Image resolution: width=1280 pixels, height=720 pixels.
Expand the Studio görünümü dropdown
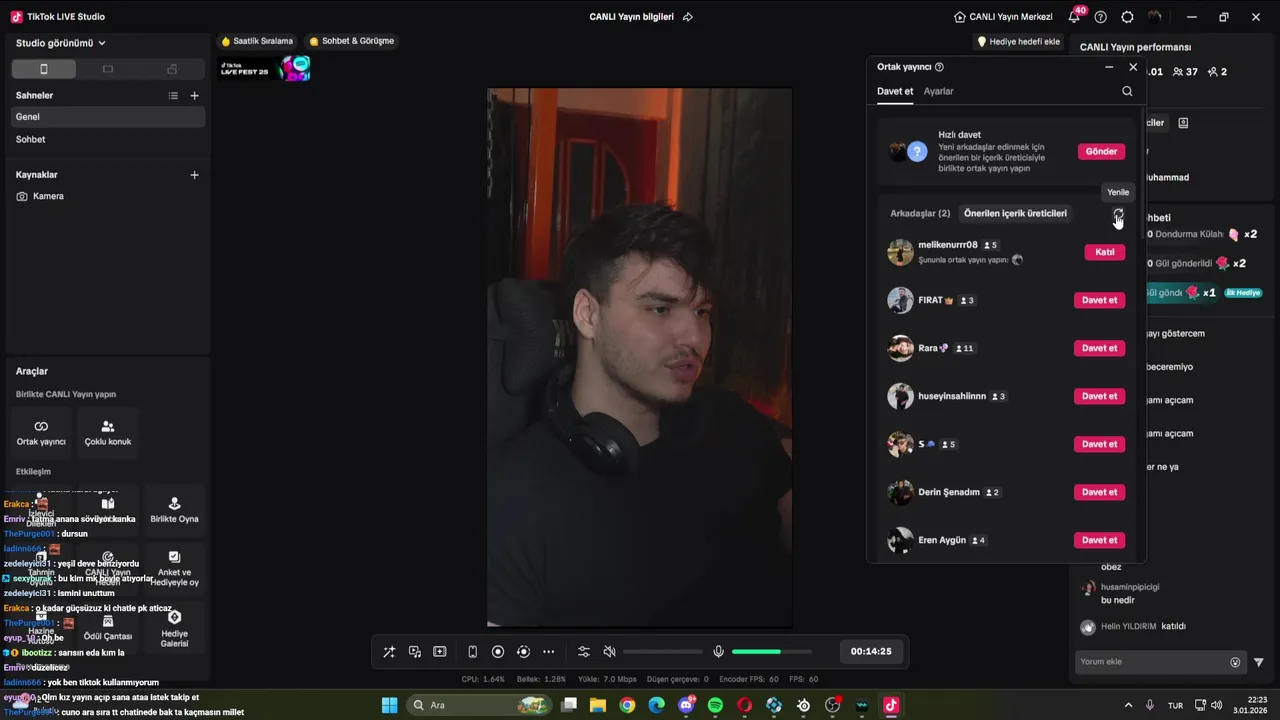(x=61, y=43)
